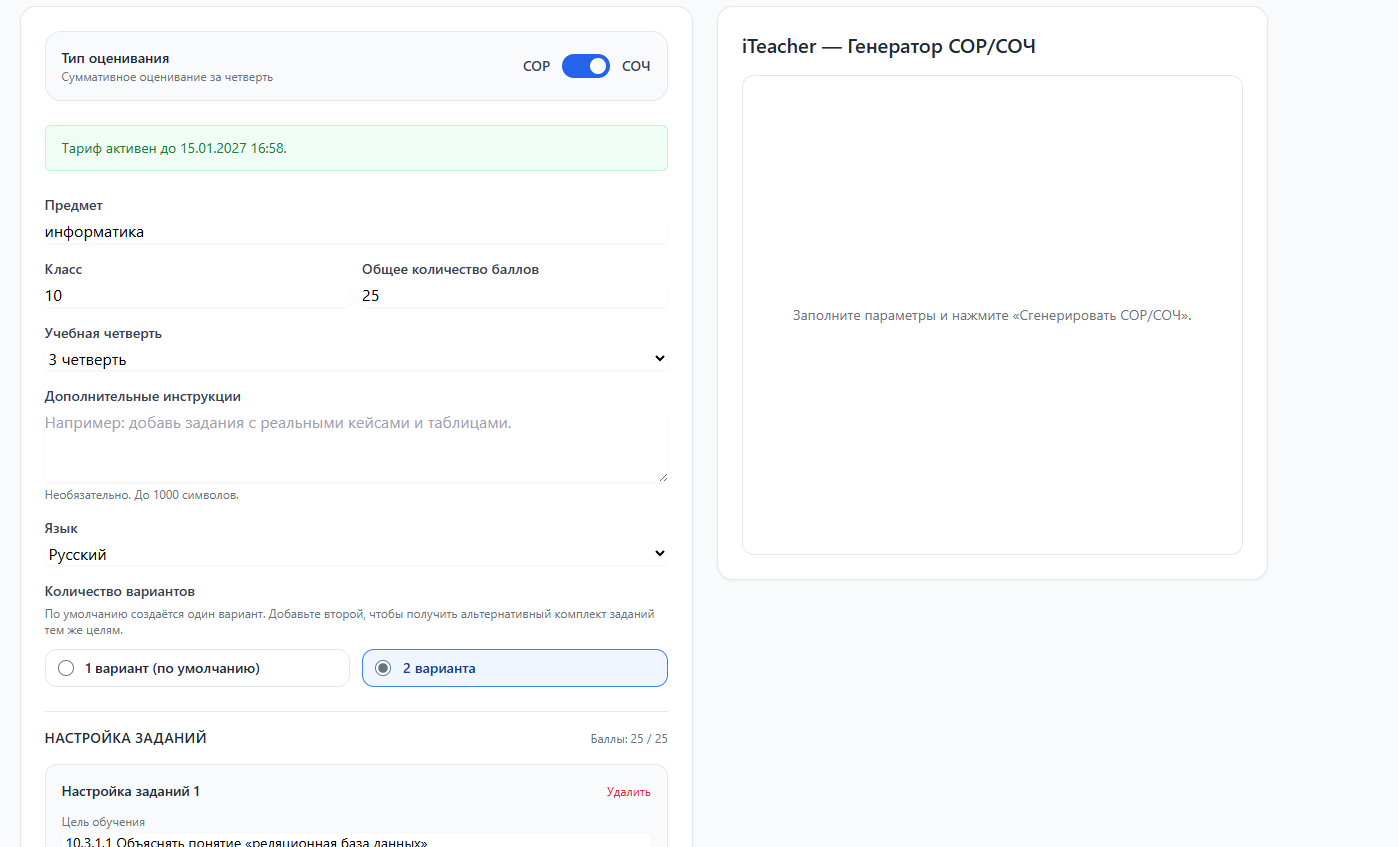
Task: Toggle the СОР/СОЧ assessment type switch
Action: (585, 66)
